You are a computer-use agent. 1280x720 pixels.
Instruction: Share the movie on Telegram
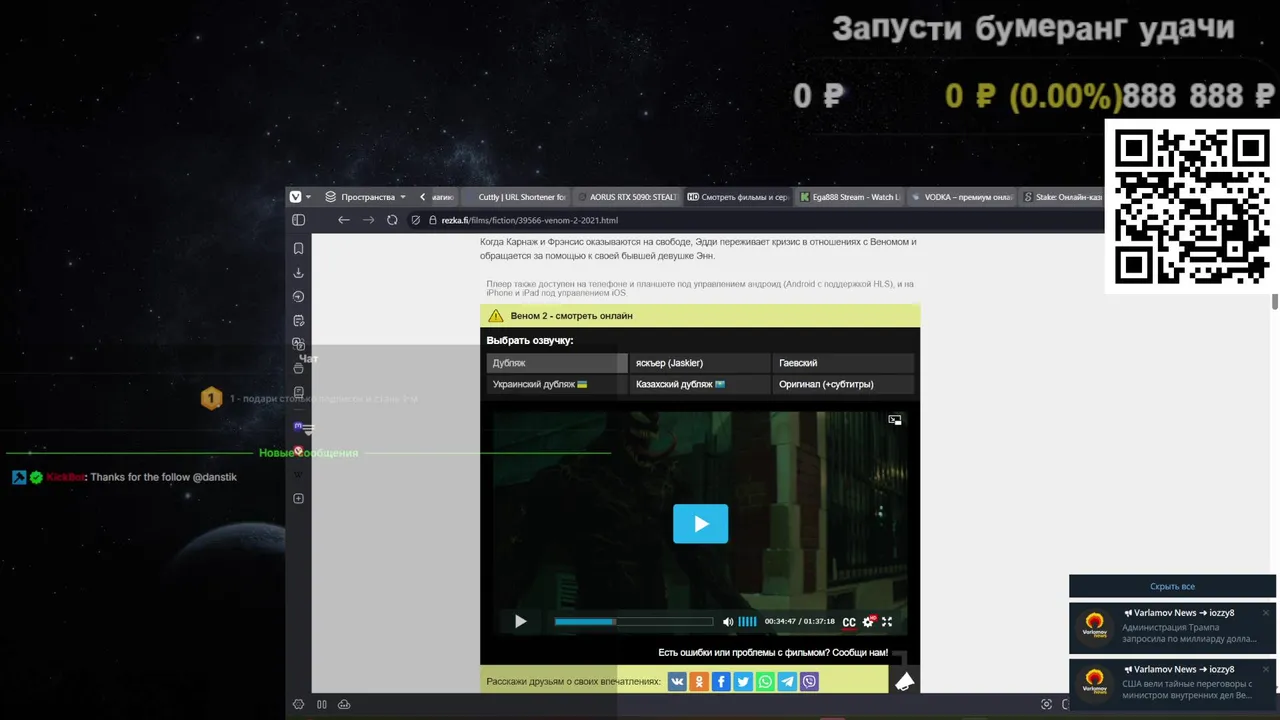(x=787, y=682)
